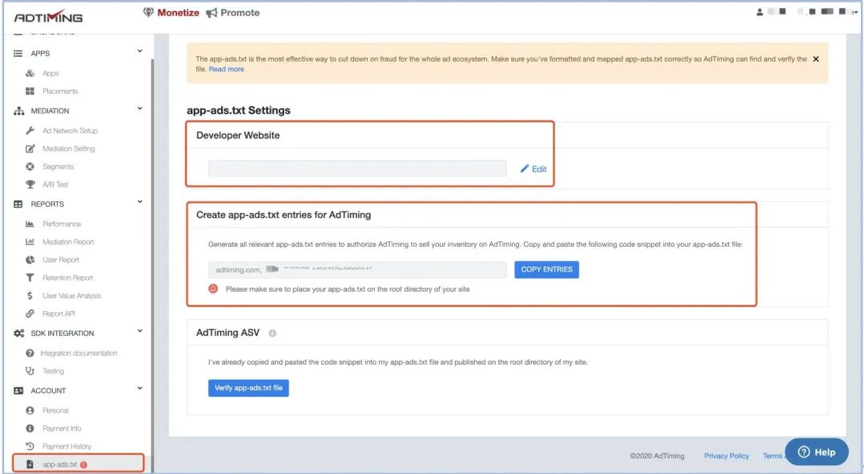
Task: Click the Personal user icon
Action: pyautogui.click(x=30, y=411)
